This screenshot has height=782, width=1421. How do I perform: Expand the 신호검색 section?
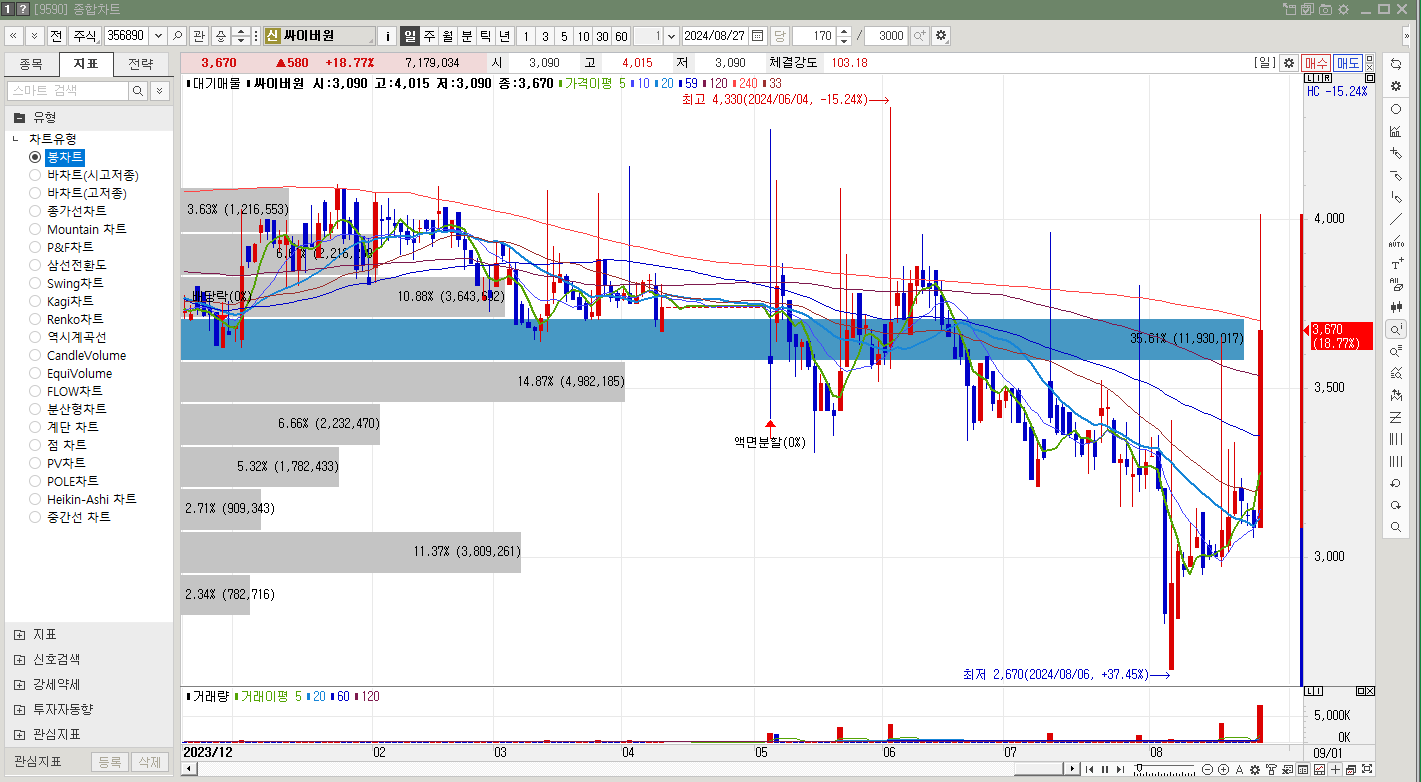(19, 660)
